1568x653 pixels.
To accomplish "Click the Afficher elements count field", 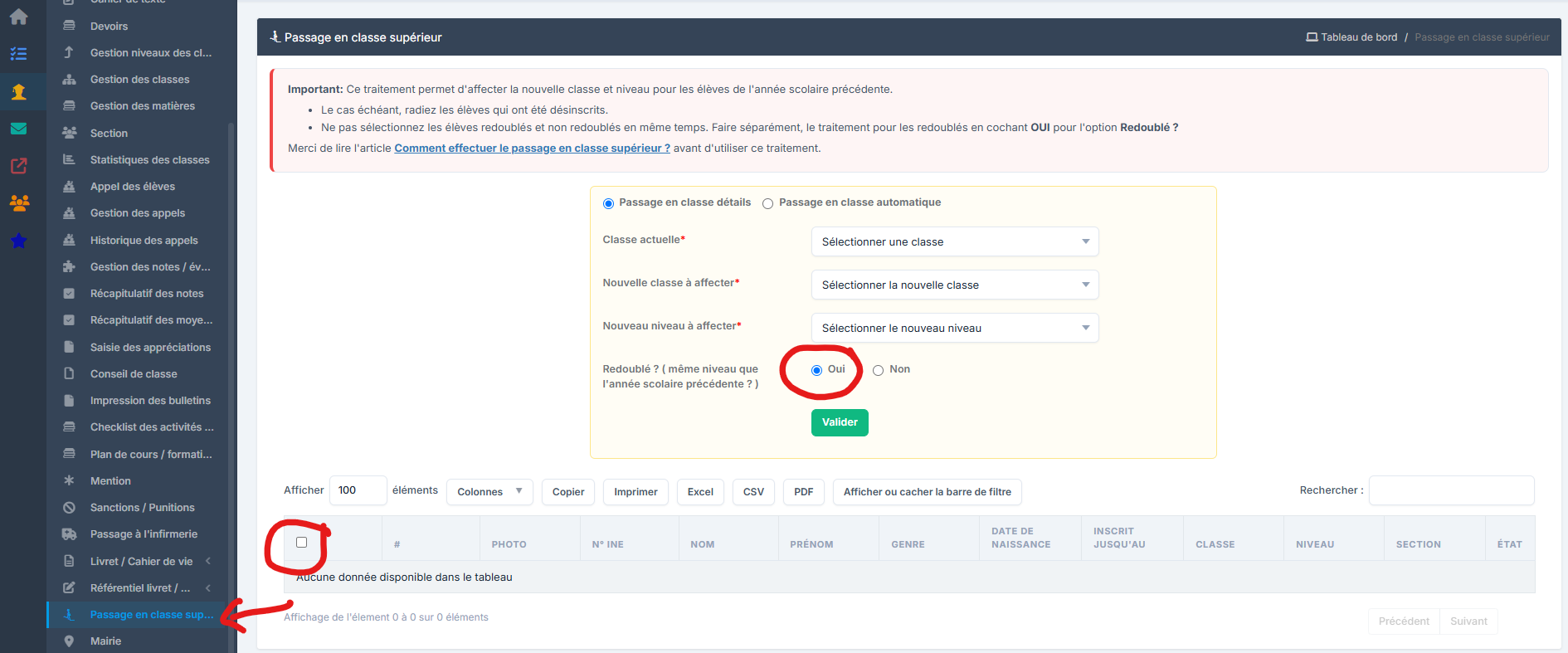I will (358, 490).
